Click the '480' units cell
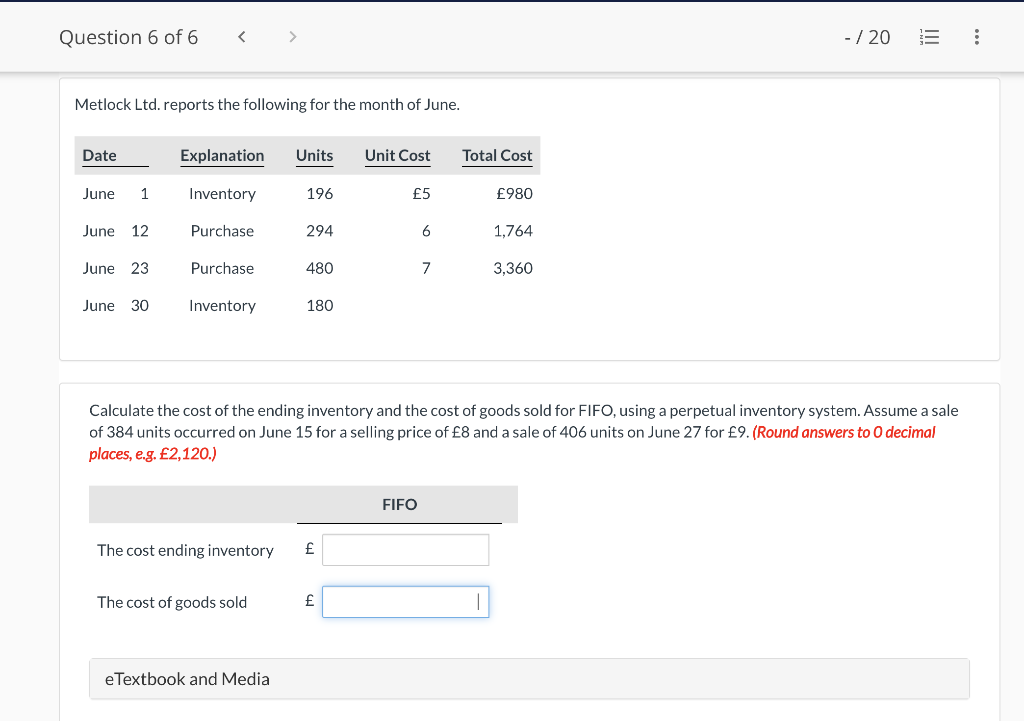Image resolution: width=1024 pixels, height=721 pixels. [319, 268]
